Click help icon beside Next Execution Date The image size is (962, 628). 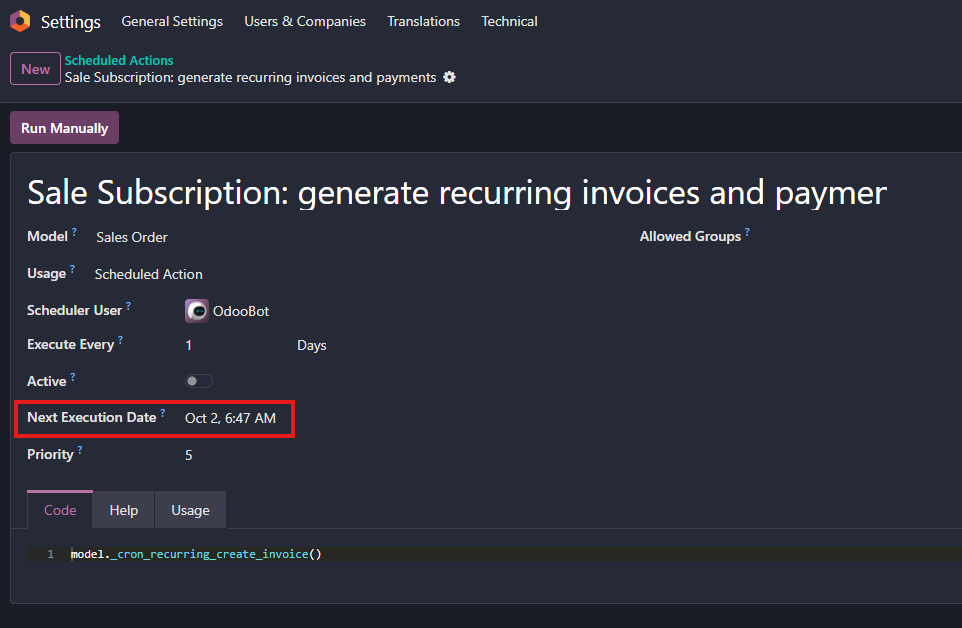[x=163, y=413]
